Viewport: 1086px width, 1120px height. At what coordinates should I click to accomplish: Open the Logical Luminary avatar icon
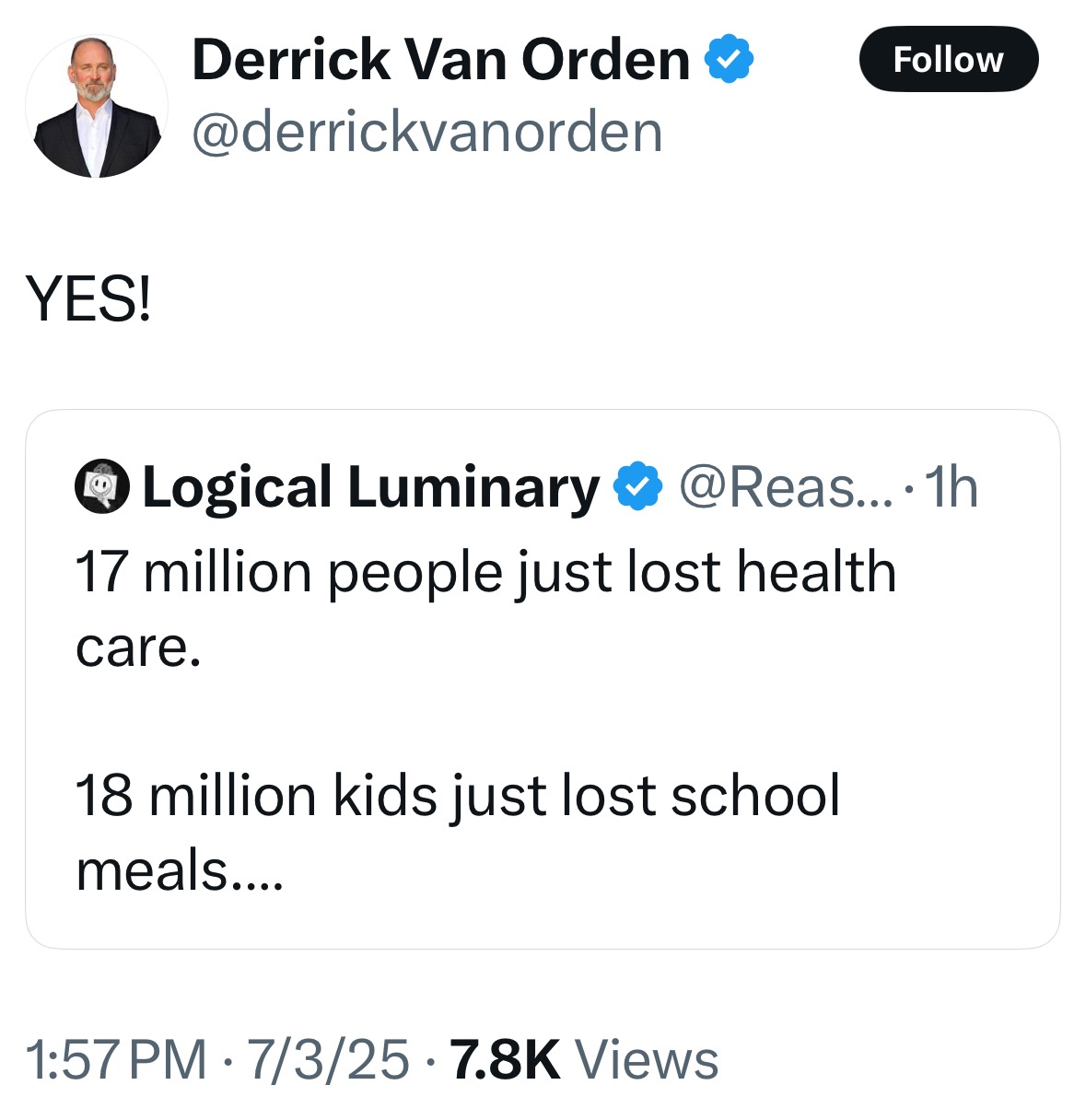101,486
